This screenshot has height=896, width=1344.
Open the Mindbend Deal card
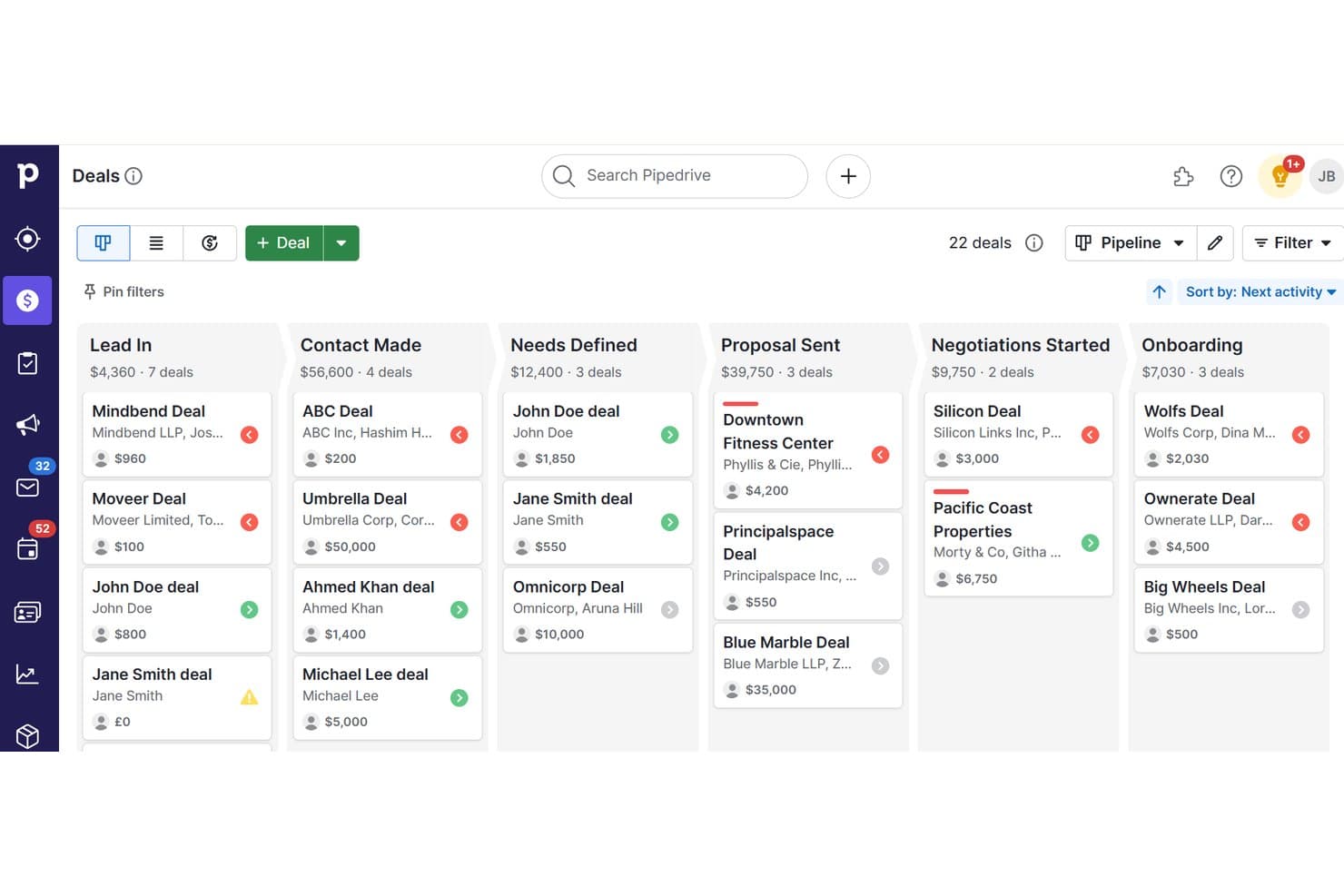click(177, 434)
